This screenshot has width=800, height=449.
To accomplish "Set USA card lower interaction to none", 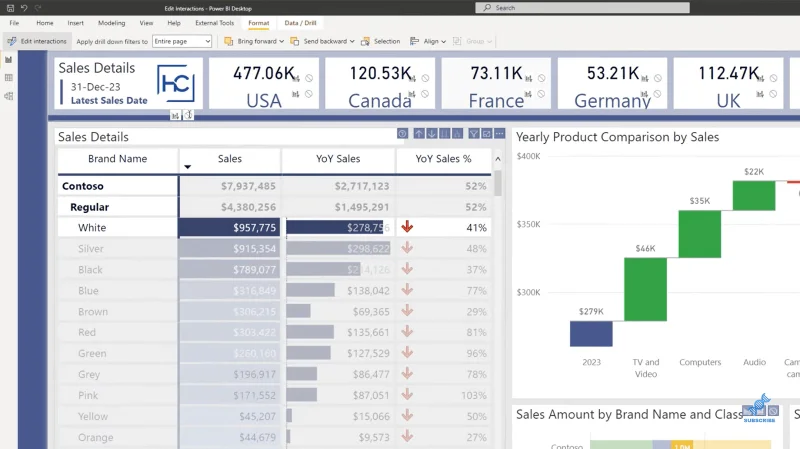I will click(309, 94).
